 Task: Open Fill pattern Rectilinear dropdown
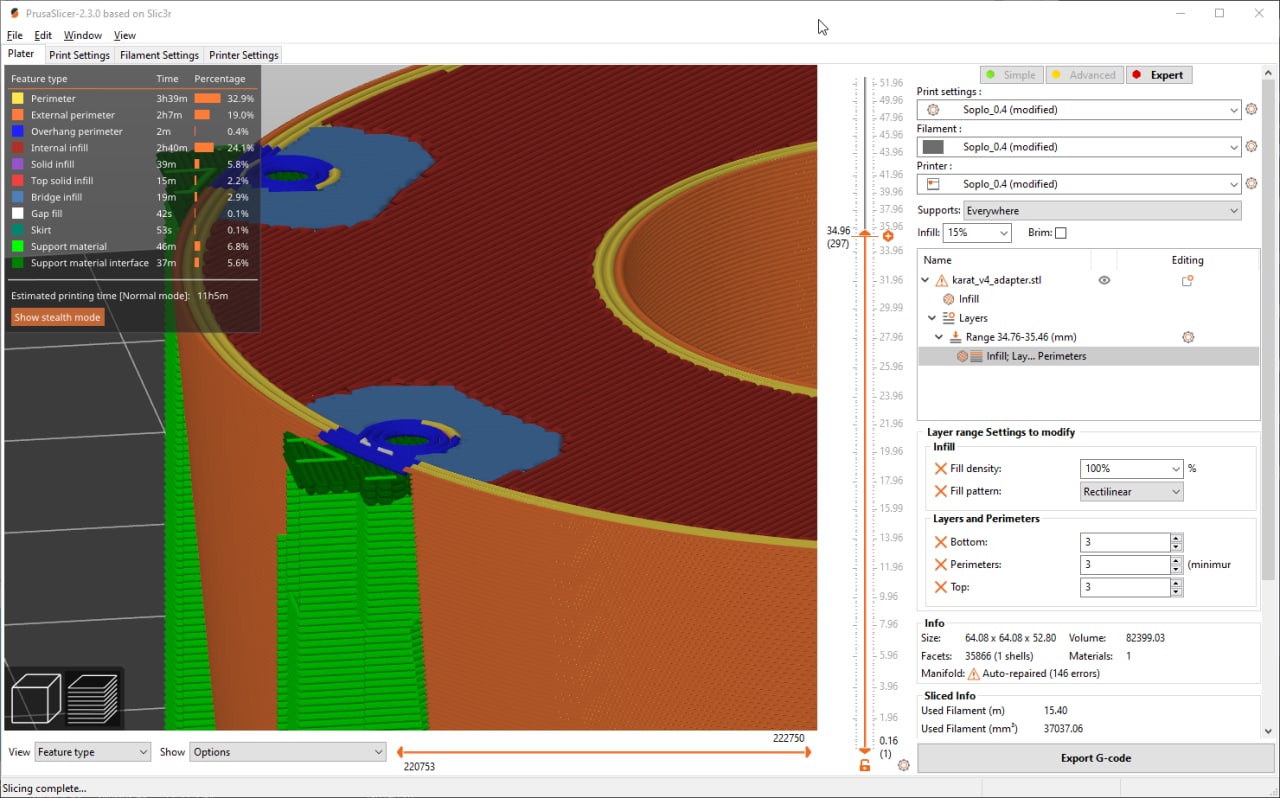tap(1132, 491)
